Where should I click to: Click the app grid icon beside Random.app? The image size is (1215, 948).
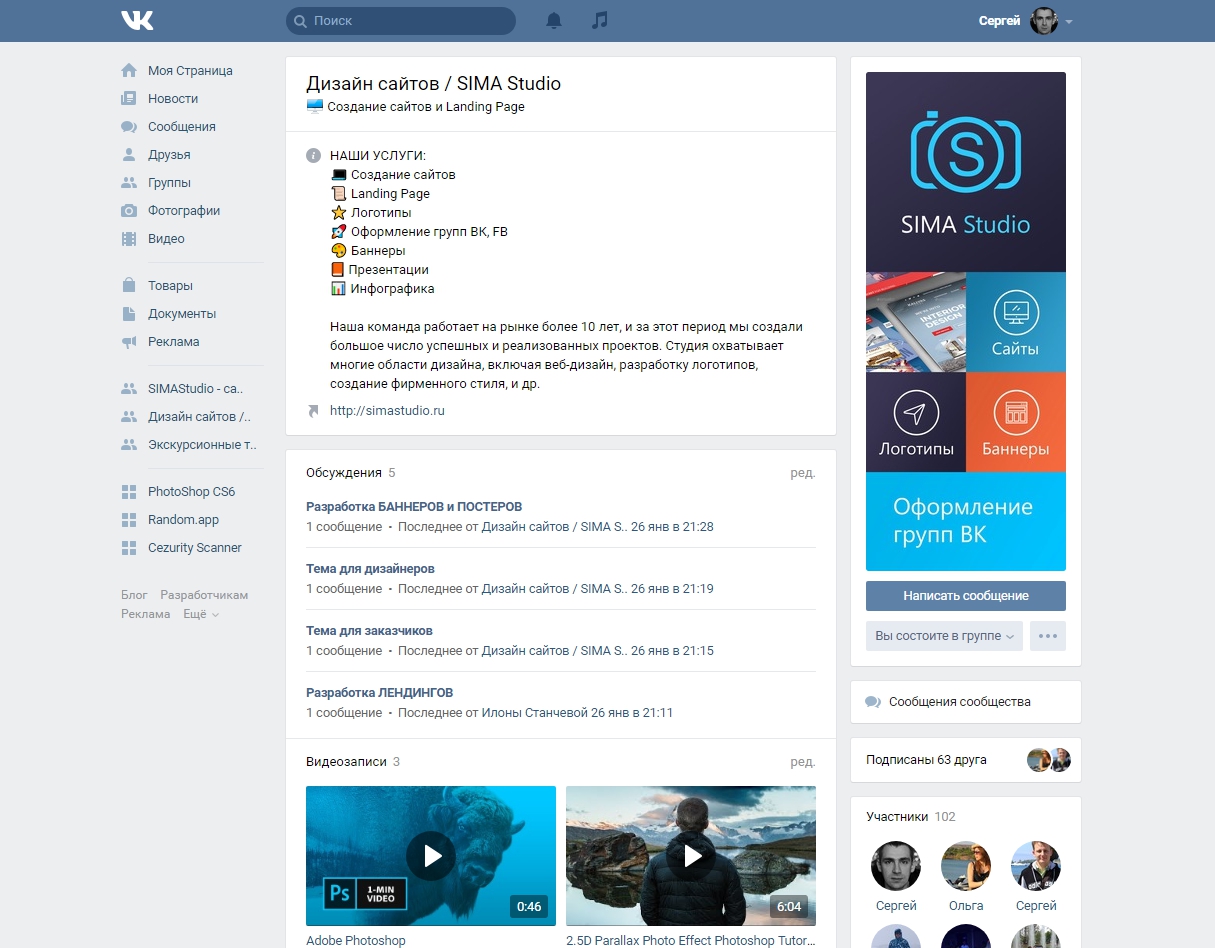coord(129,520)
